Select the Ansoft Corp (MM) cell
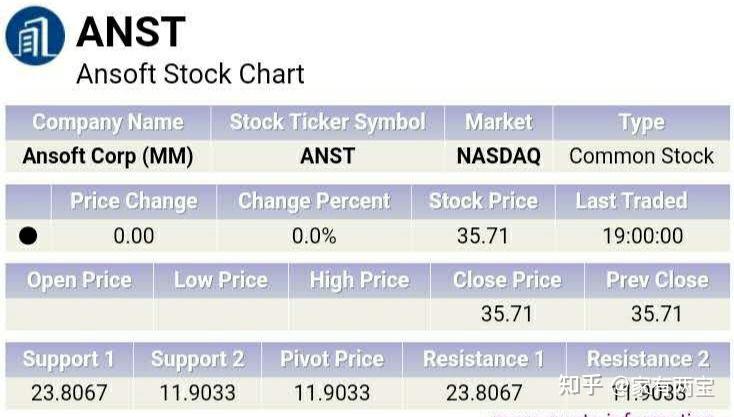This screenshot has height=417, width=734. [108, 156]
